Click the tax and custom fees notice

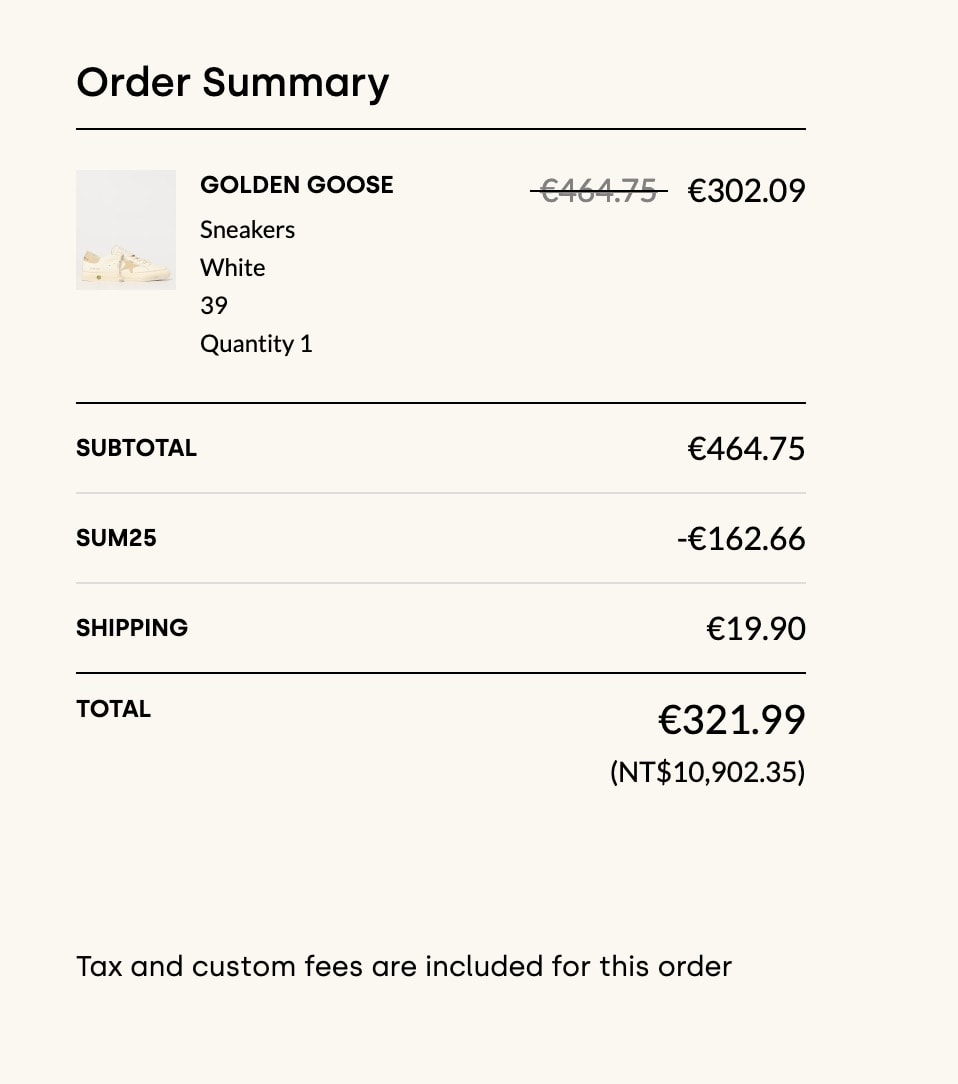(404, 966)
